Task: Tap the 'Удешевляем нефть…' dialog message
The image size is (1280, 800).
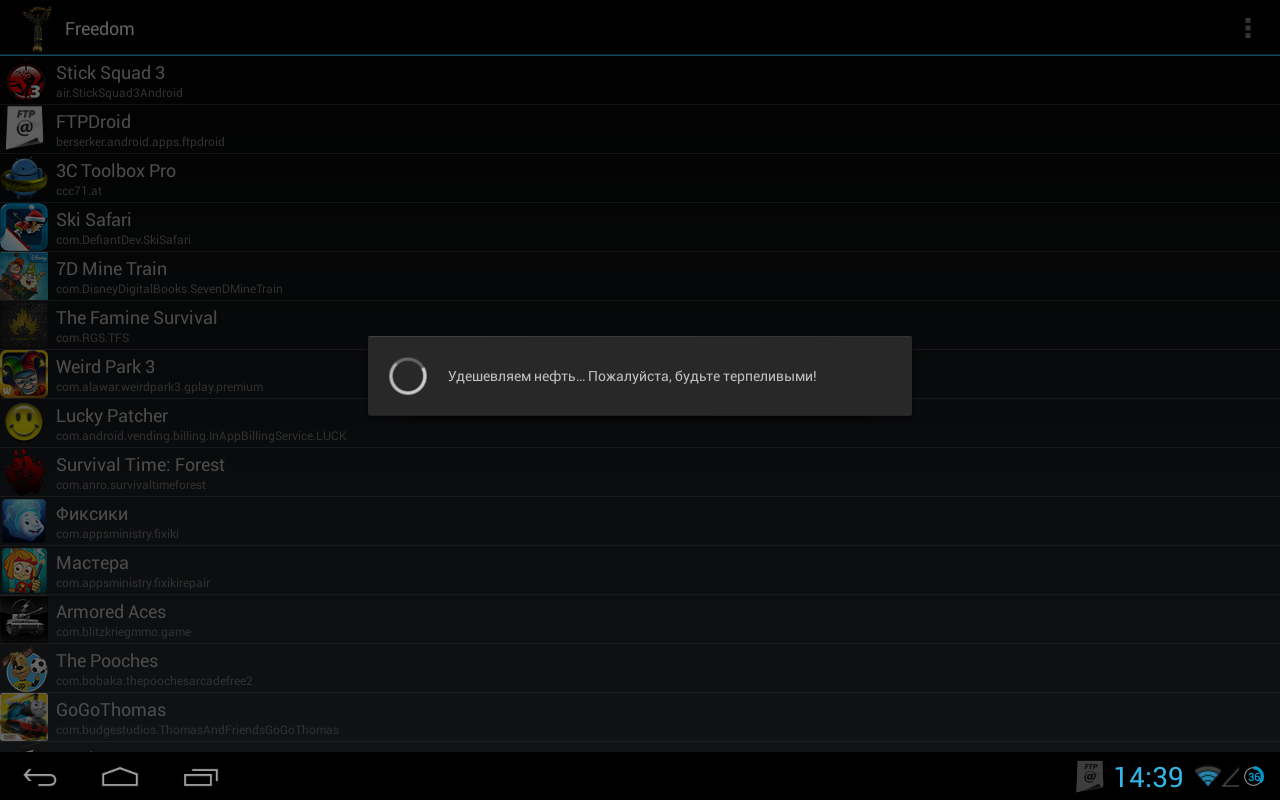Action: [632, 376]
